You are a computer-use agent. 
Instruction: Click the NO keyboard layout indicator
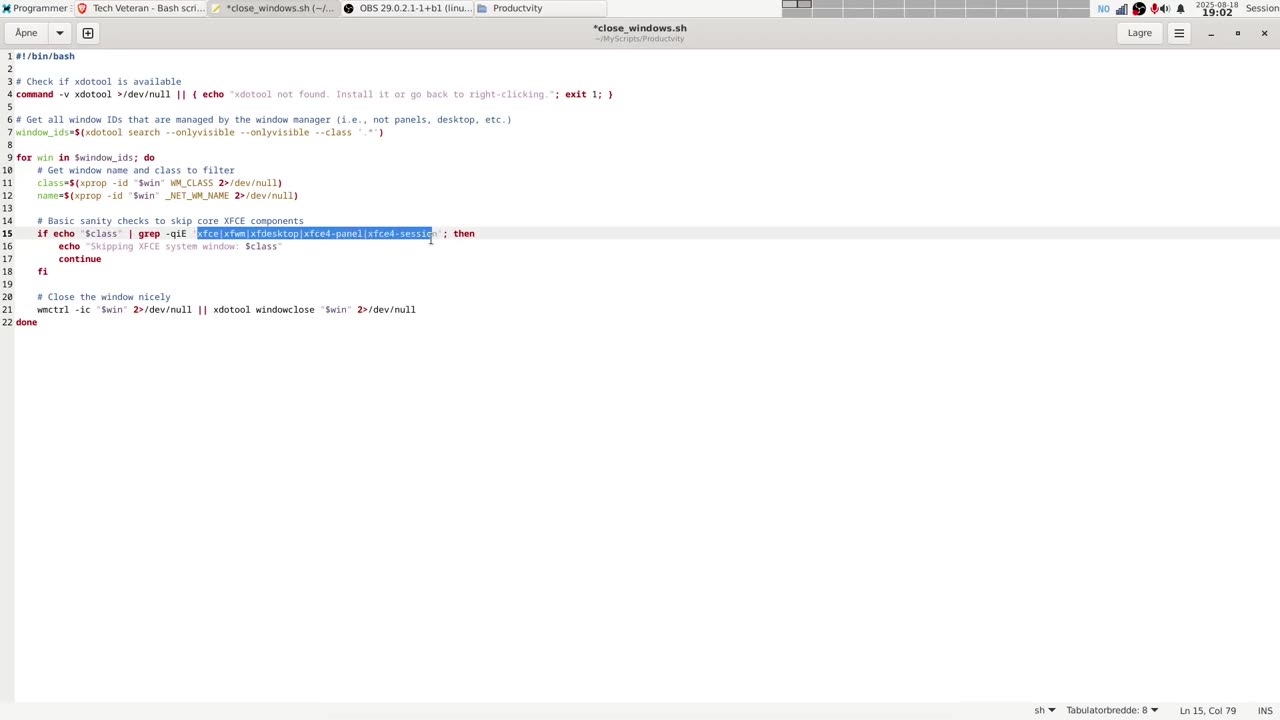click(1103, 9)
